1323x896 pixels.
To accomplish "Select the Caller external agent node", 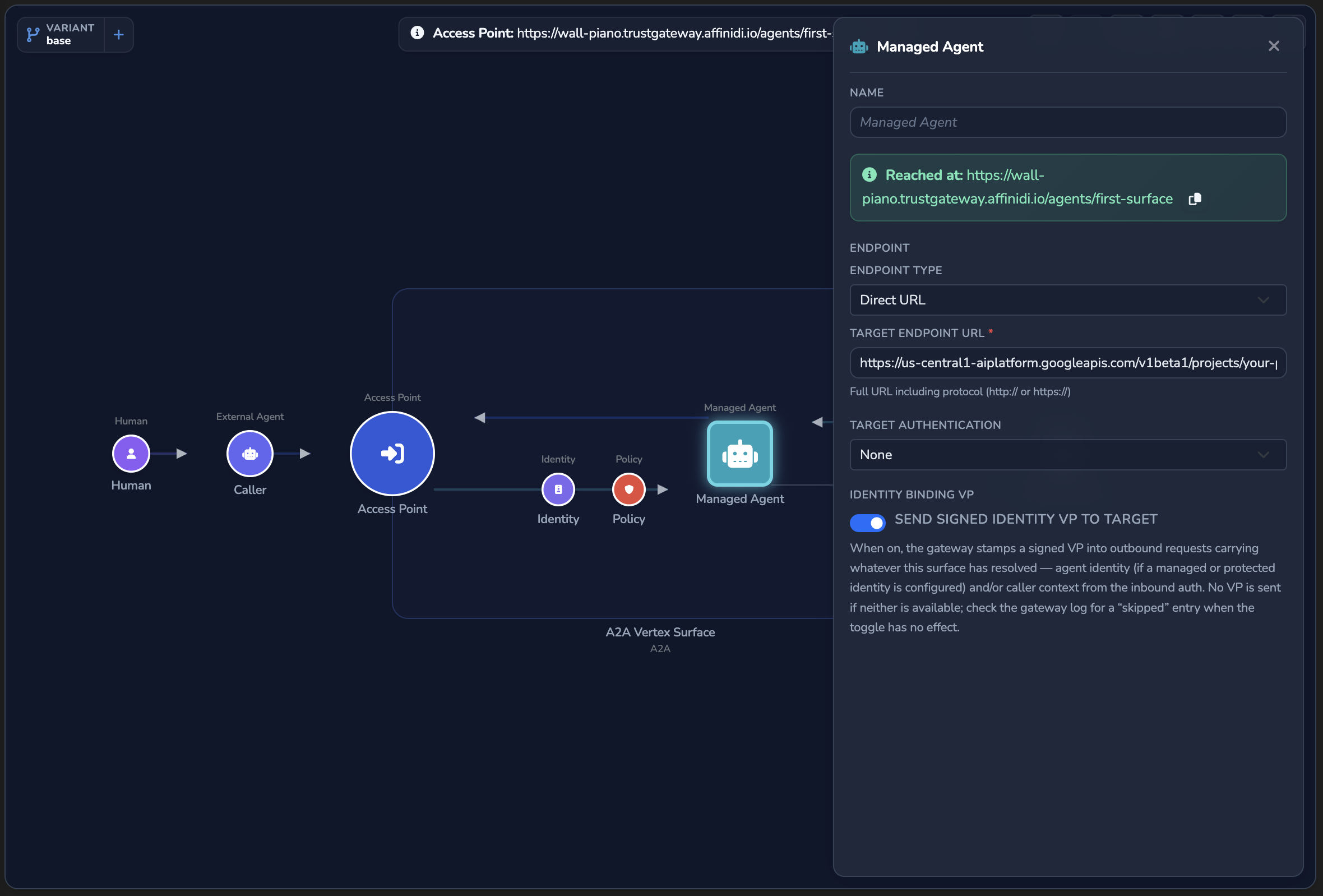I will click(x=250, y=454).
